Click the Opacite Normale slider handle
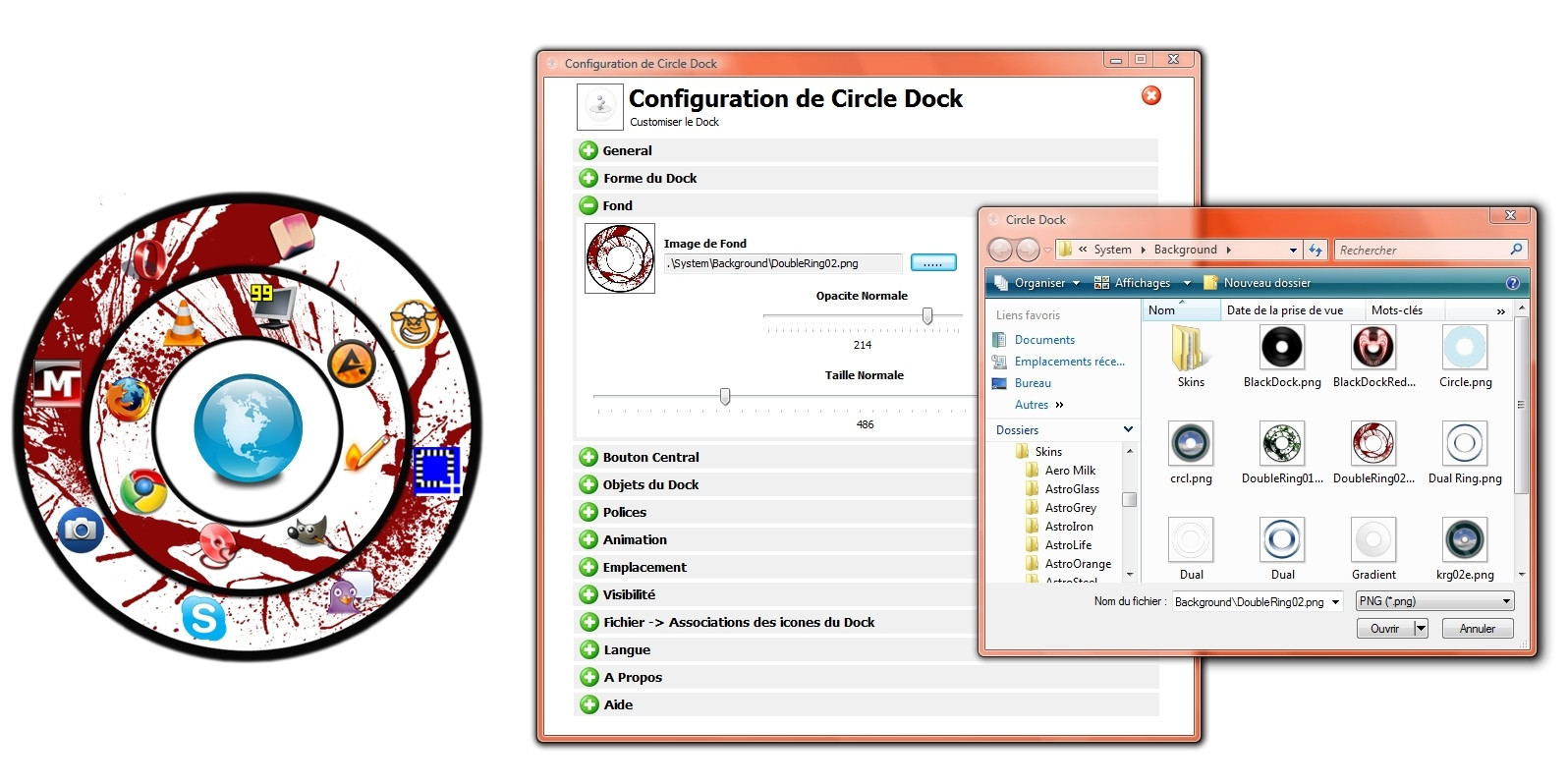The image size is (1568, 784). (x=927, y=316)
